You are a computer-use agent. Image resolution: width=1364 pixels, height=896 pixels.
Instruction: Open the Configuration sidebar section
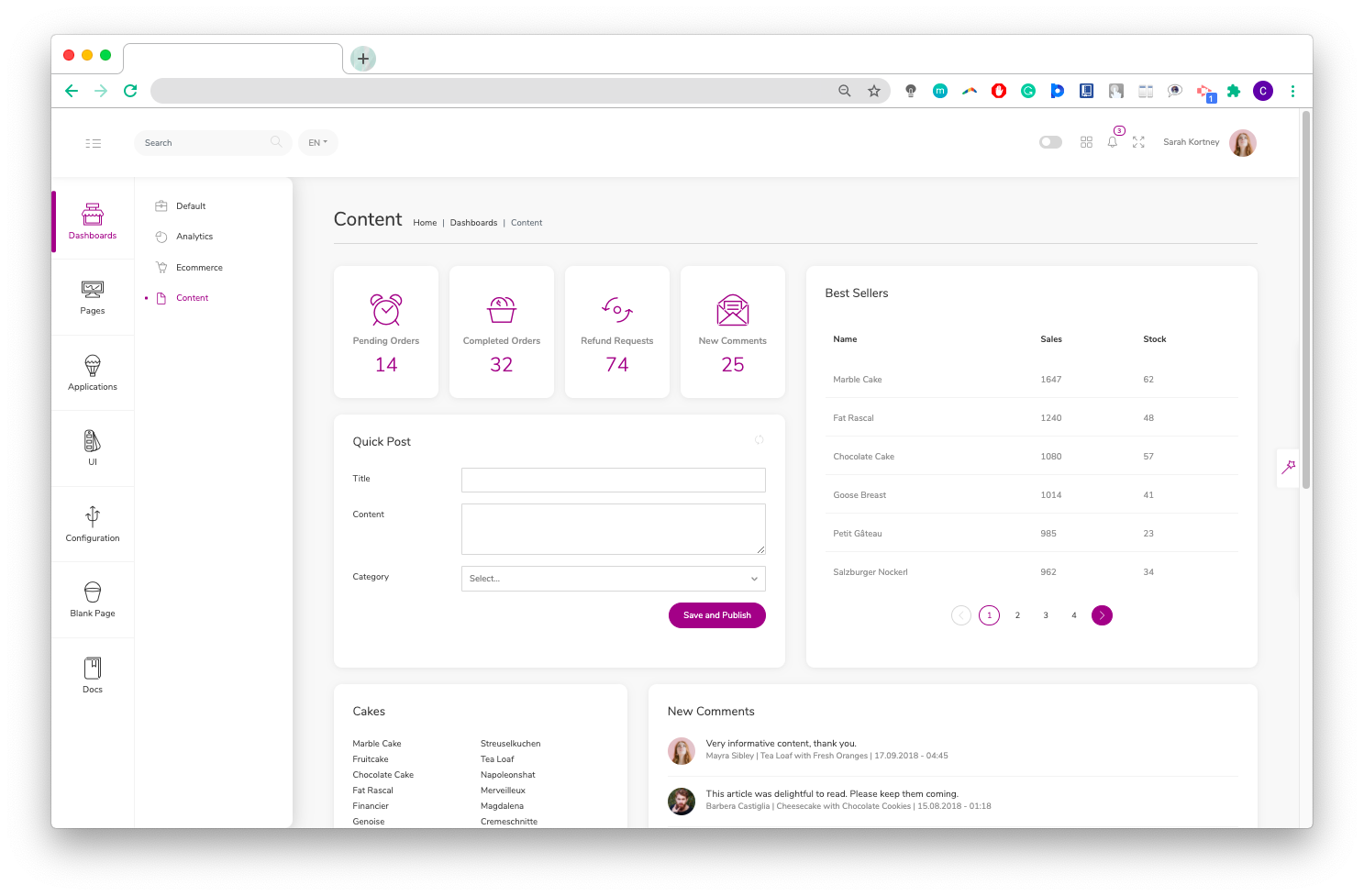click(x=93, y=524)
